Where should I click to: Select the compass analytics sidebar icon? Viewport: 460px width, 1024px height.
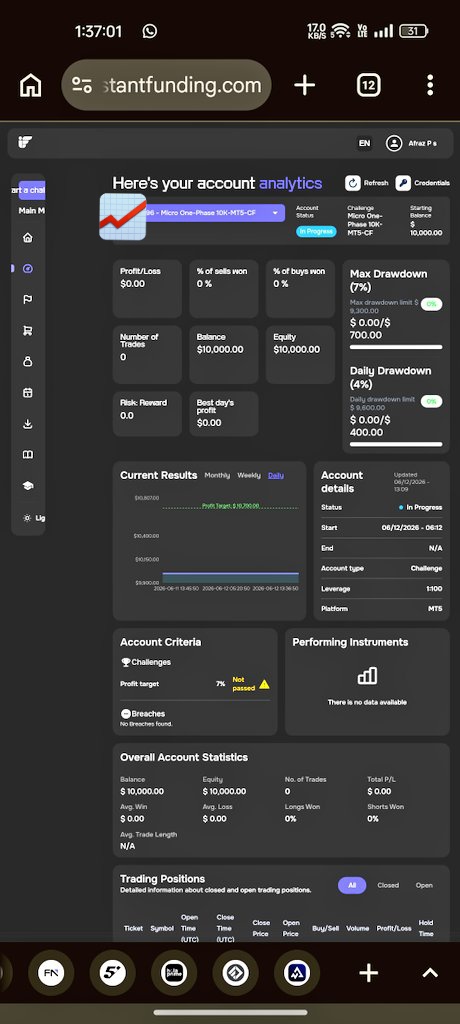click(27, 268)
